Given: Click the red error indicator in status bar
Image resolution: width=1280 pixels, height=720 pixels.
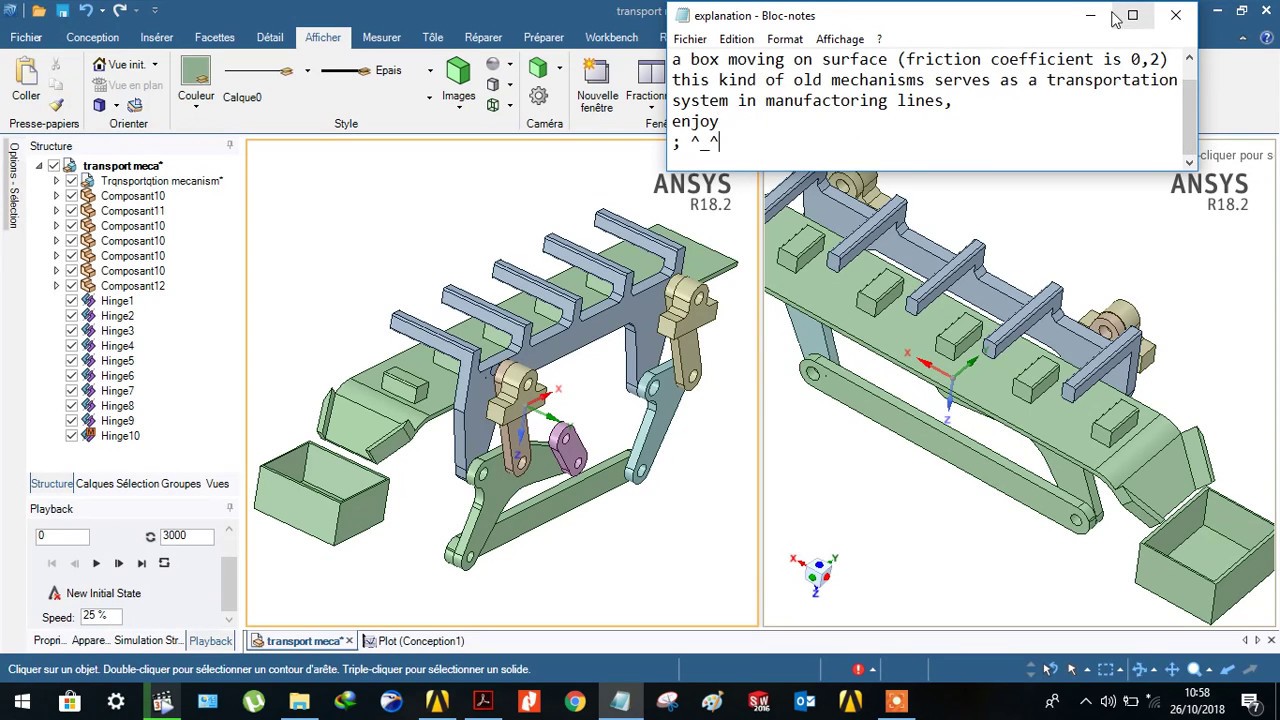Looking at the screenshot, I should click(x=858, y=669).
